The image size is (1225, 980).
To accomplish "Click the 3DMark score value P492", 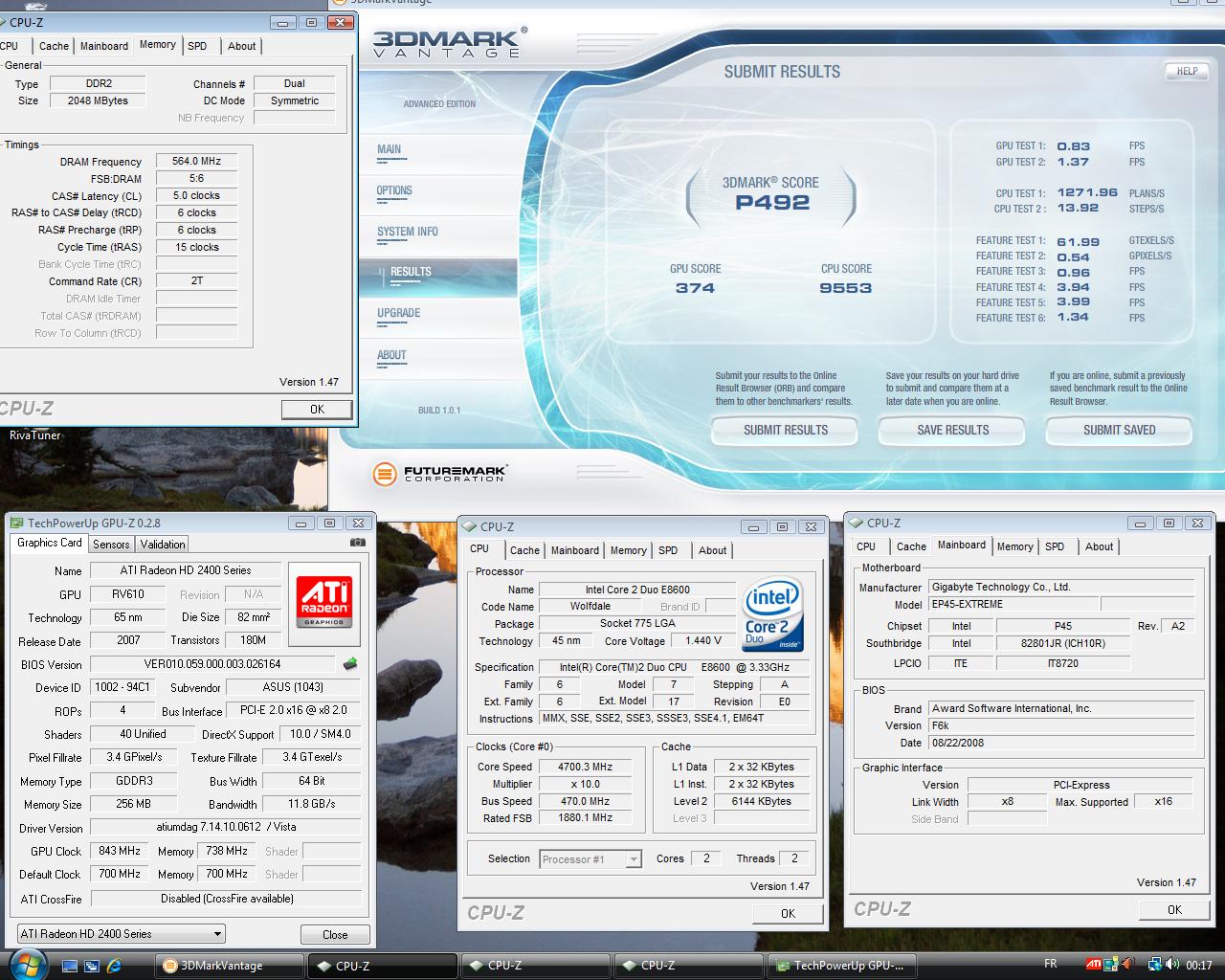I will (x=772, y=203).
